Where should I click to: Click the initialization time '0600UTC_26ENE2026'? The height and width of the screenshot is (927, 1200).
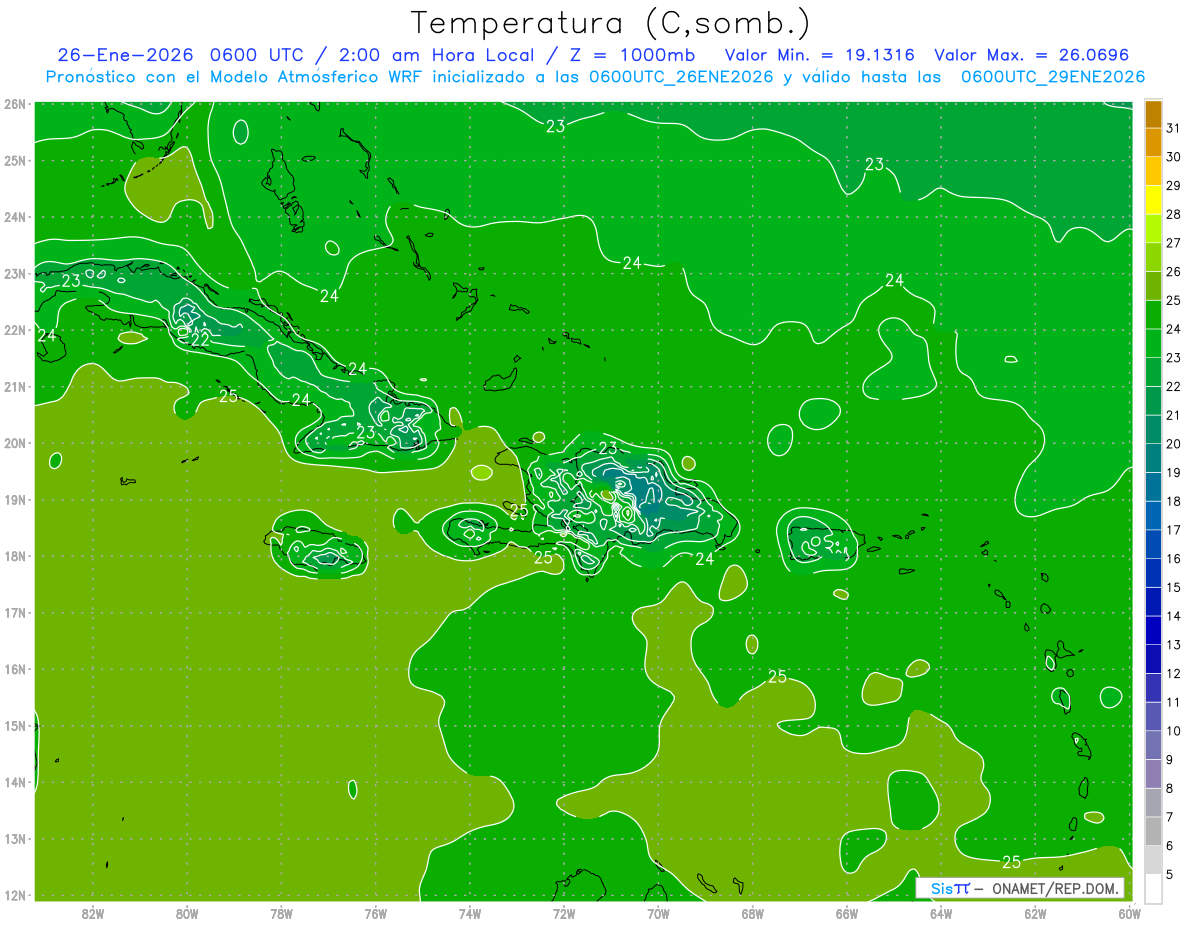[x=681, y=76]
